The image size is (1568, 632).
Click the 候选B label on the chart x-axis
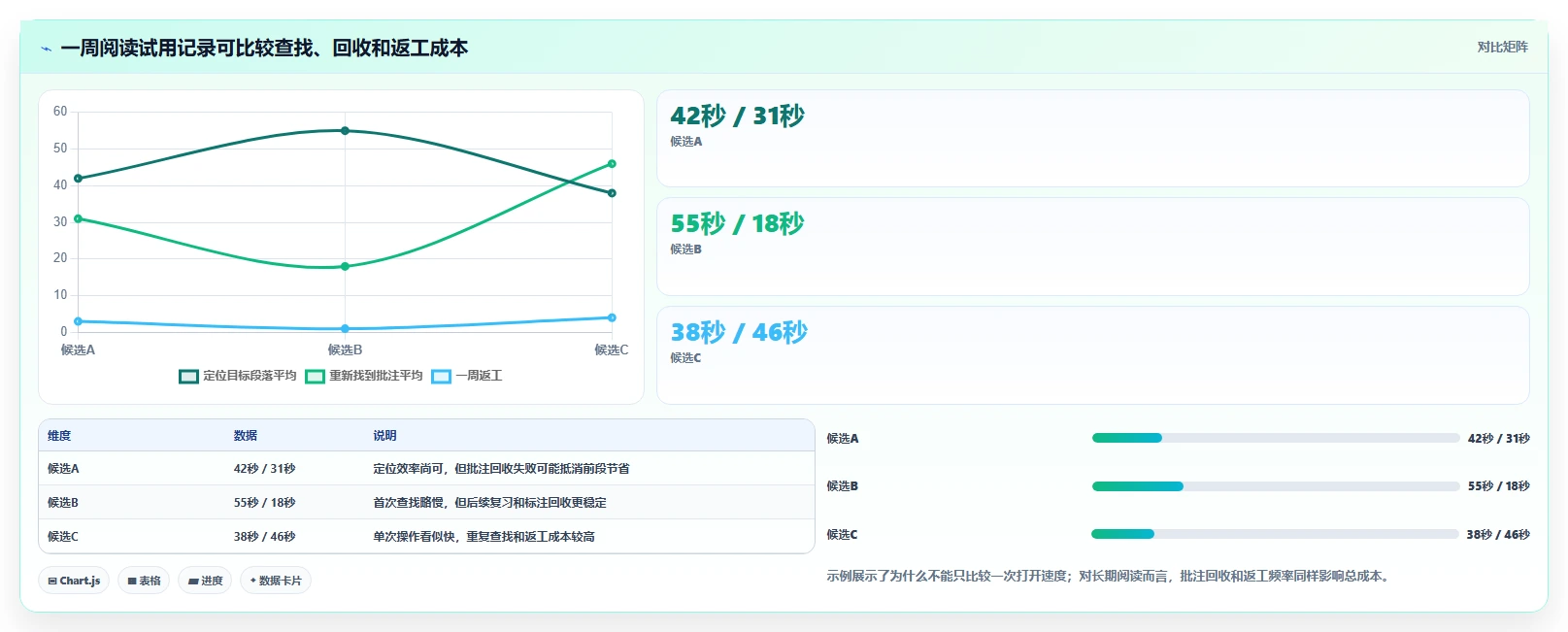345,349
